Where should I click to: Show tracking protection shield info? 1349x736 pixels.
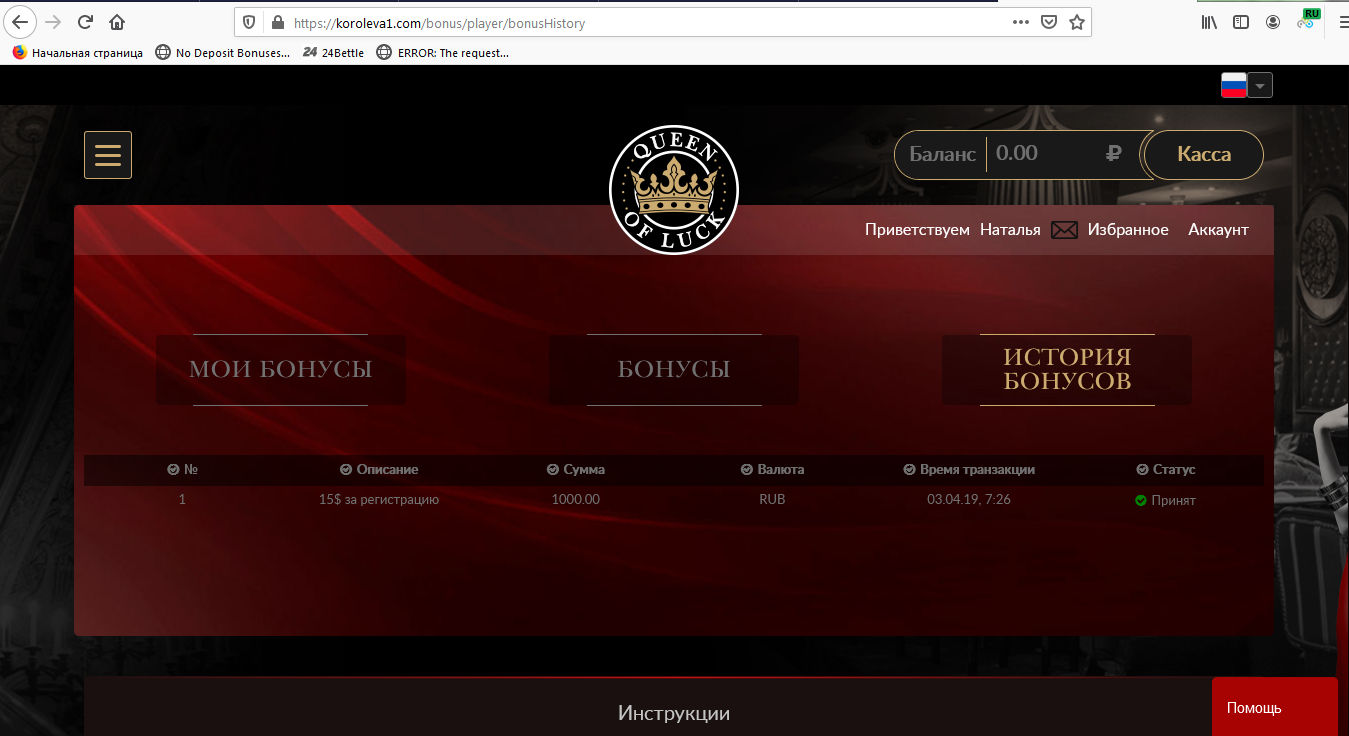tap(249, 22)
